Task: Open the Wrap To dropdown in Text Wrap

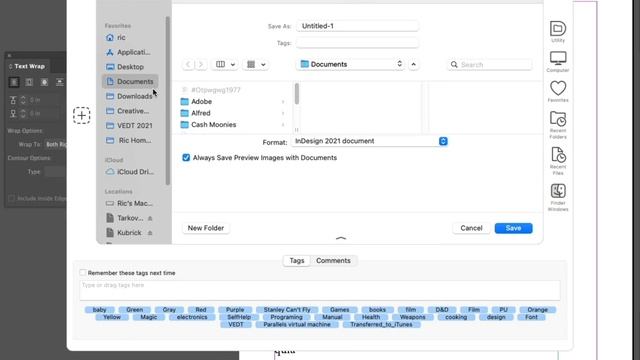Action: (x=56, y=144)
